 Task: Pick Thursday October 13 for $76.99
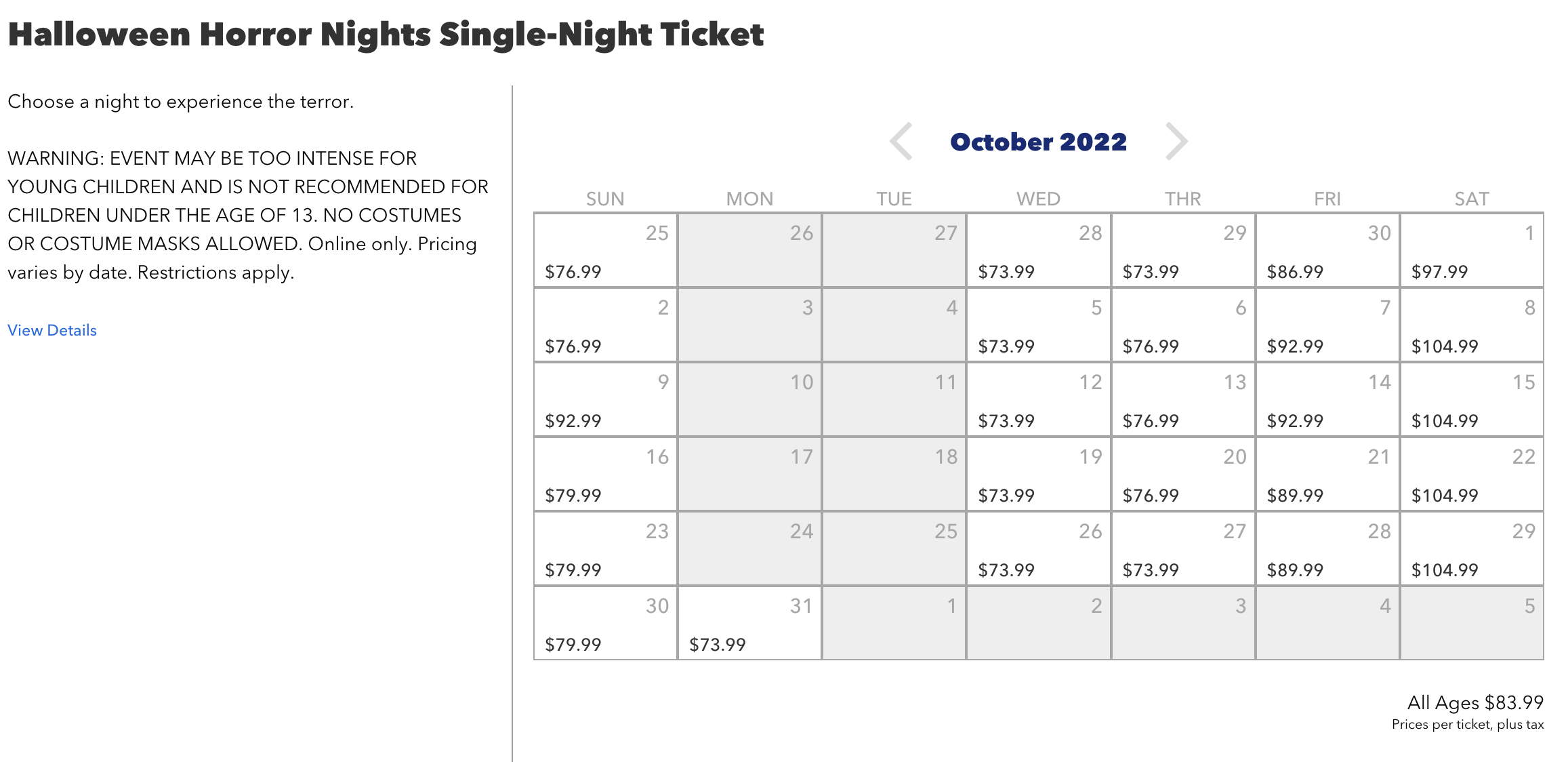coord(1183,399)
